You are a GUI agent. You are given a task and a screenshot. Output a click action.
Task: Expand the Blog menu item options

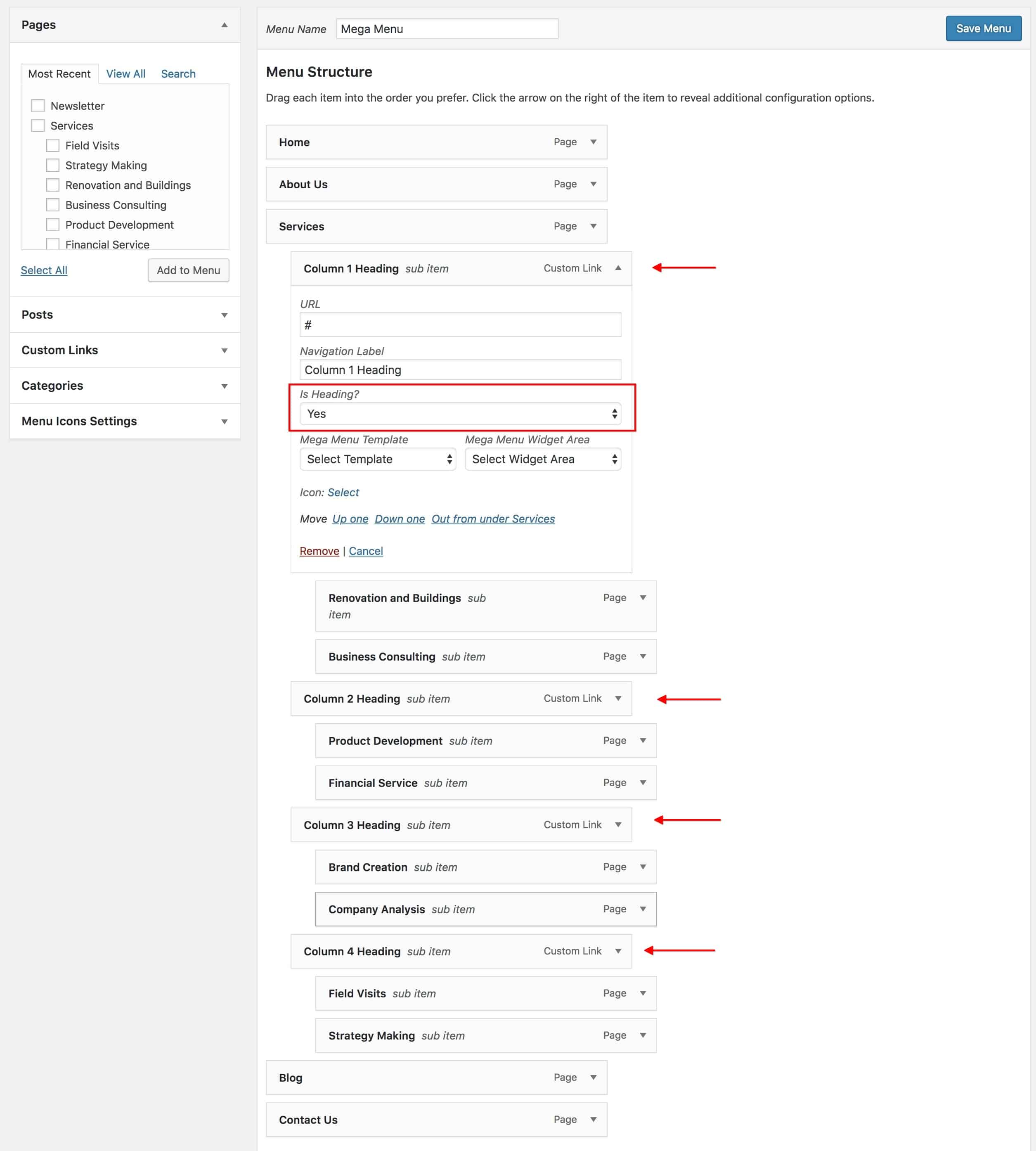[x=593, y=1078]
